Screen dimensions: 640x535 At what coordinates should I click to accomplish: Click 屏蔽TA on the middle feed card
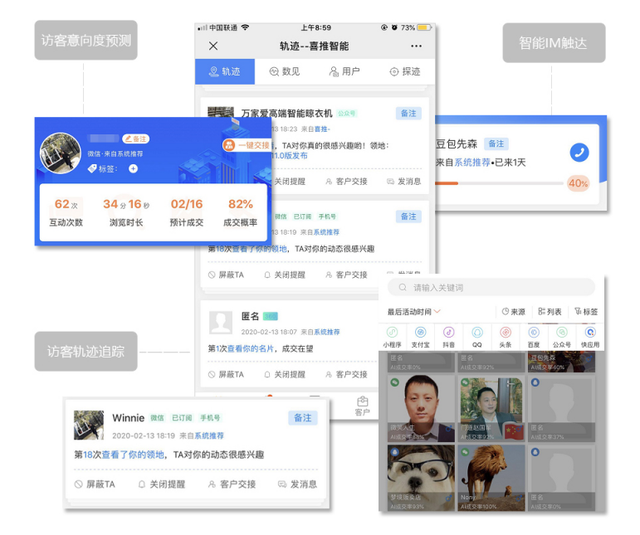(x=226, y=275)
